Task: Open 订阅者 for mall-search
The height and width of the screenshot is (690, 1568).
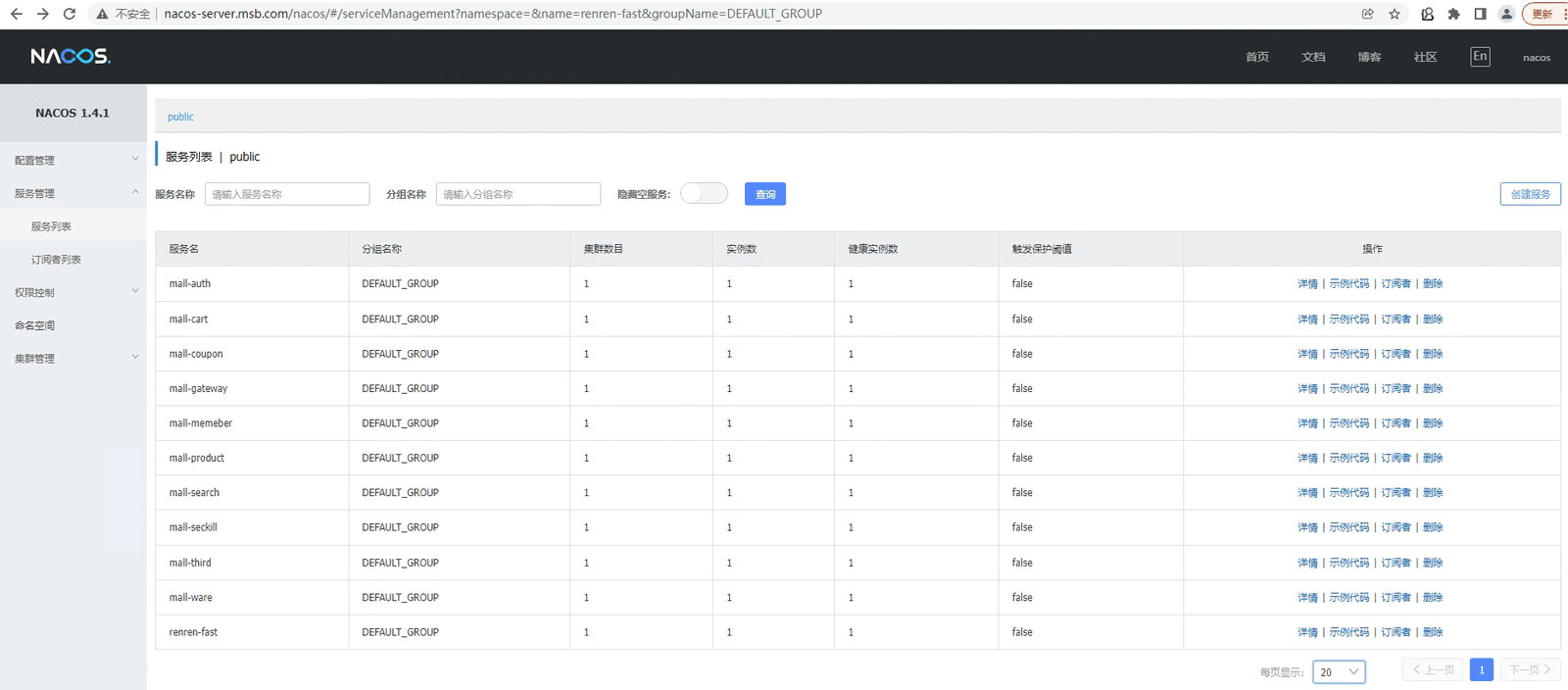Action: click(x=1396, y=493)
